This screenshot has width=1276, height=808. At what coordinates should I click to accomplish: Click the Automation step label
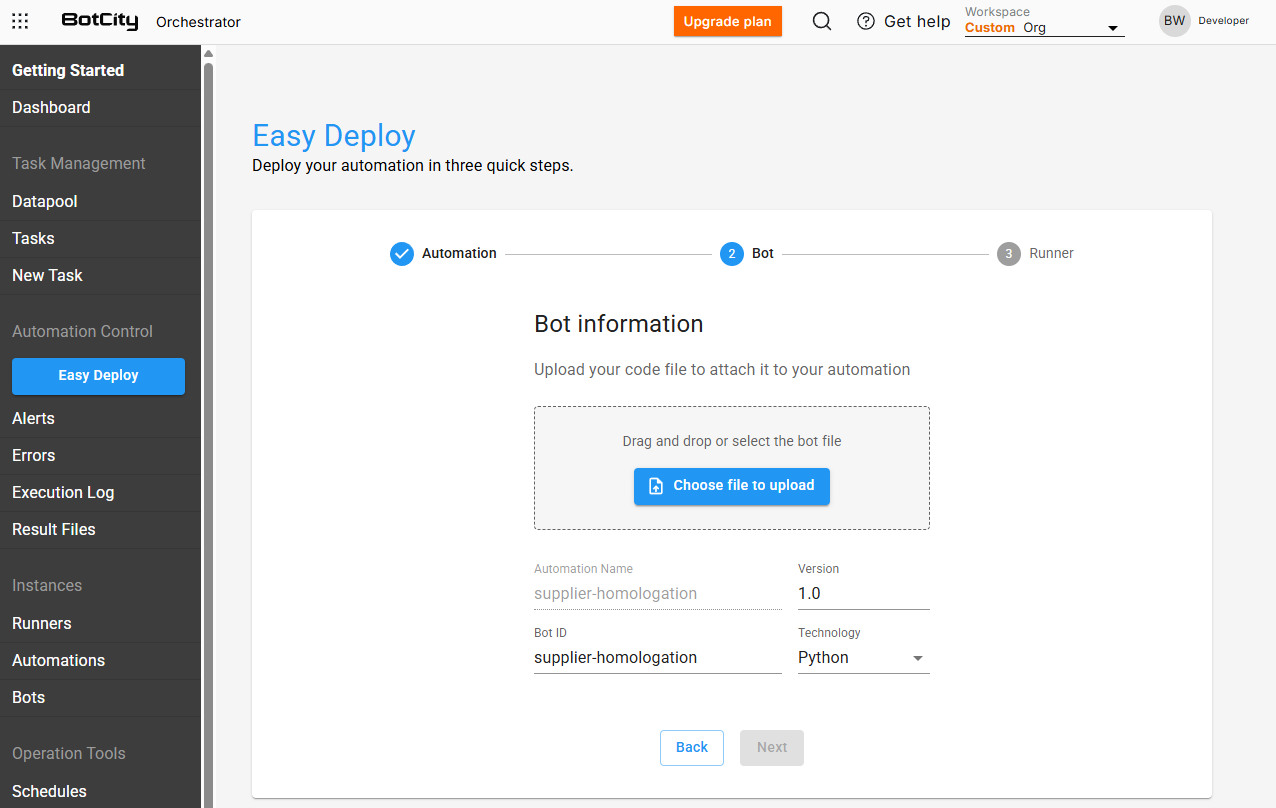pos(459,254)
